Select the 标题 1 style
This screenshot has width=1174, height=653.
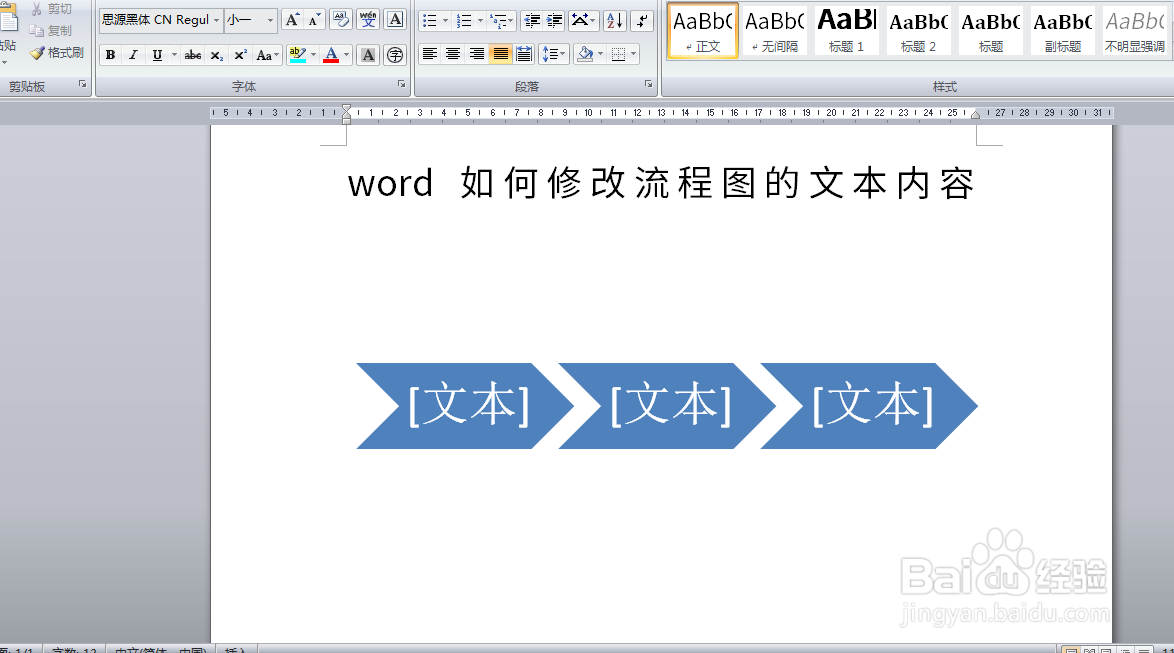click(x=845, y=31)
